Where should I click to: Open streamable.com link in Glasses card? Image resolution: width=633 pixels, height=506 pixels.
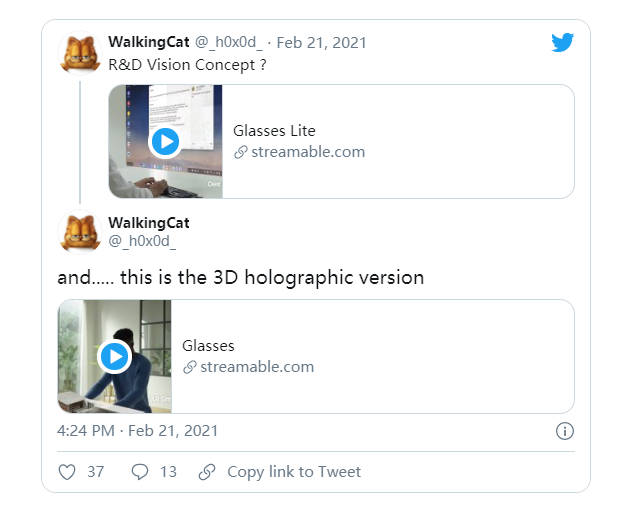coord(257,367)
